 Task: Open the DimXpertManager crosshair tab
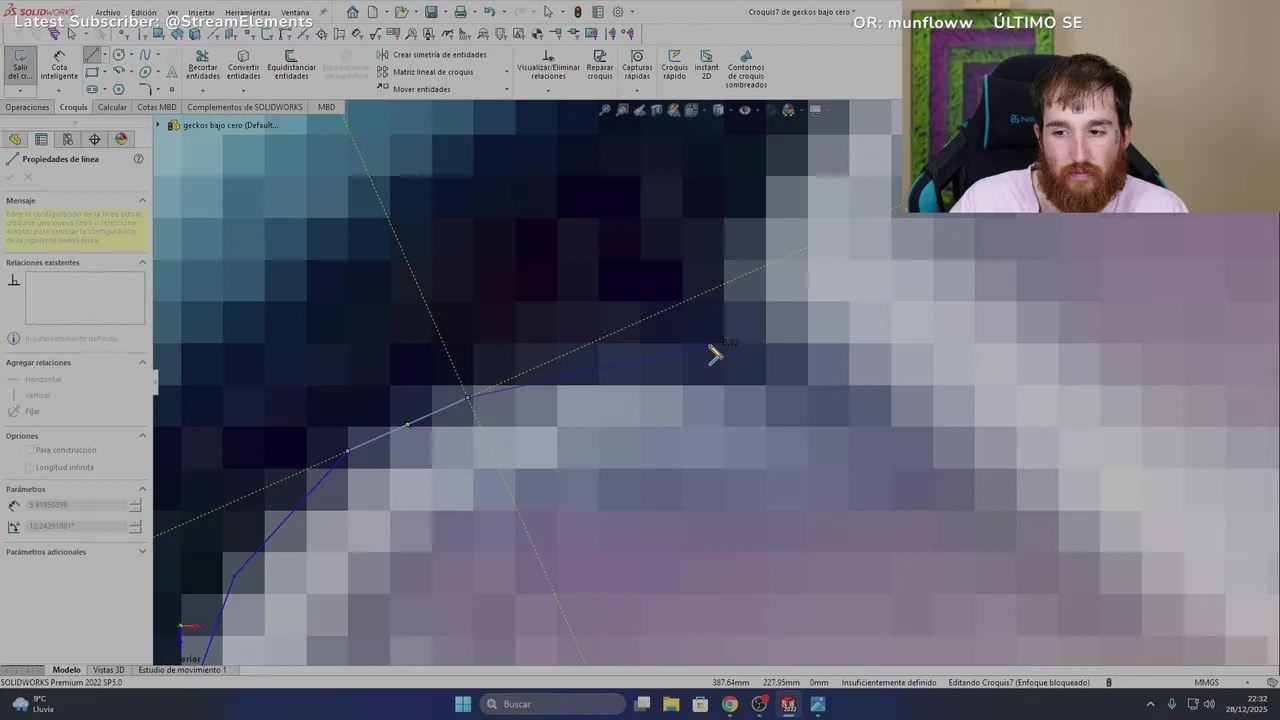[94, 140]
